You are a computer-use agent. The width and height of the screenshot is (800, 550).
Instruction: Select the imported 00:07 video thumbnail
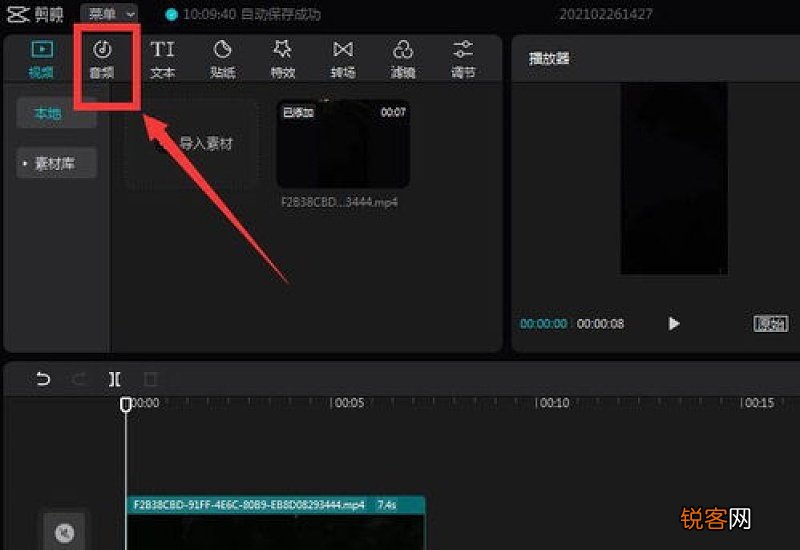(x=343, y=144)
